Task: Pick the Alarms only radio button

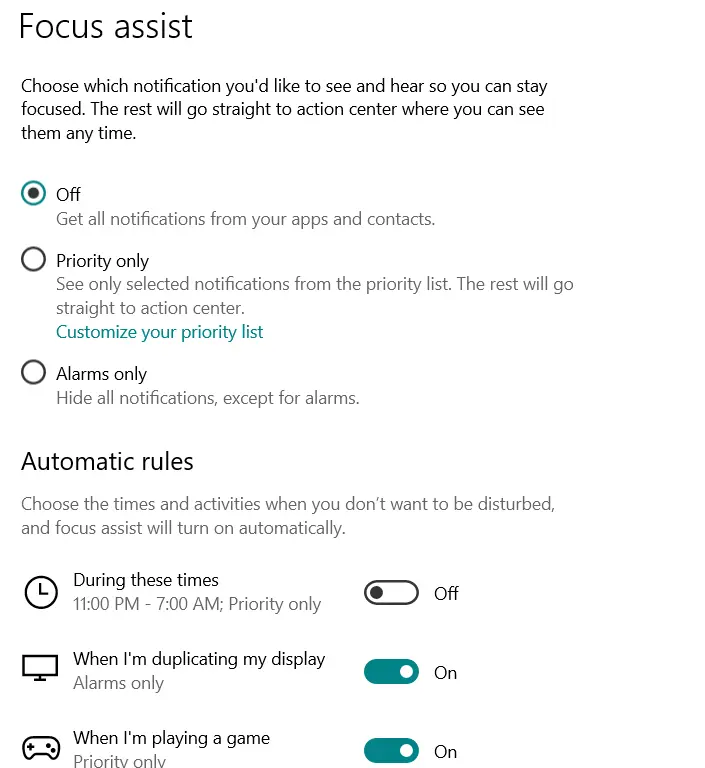Action: 34,373
